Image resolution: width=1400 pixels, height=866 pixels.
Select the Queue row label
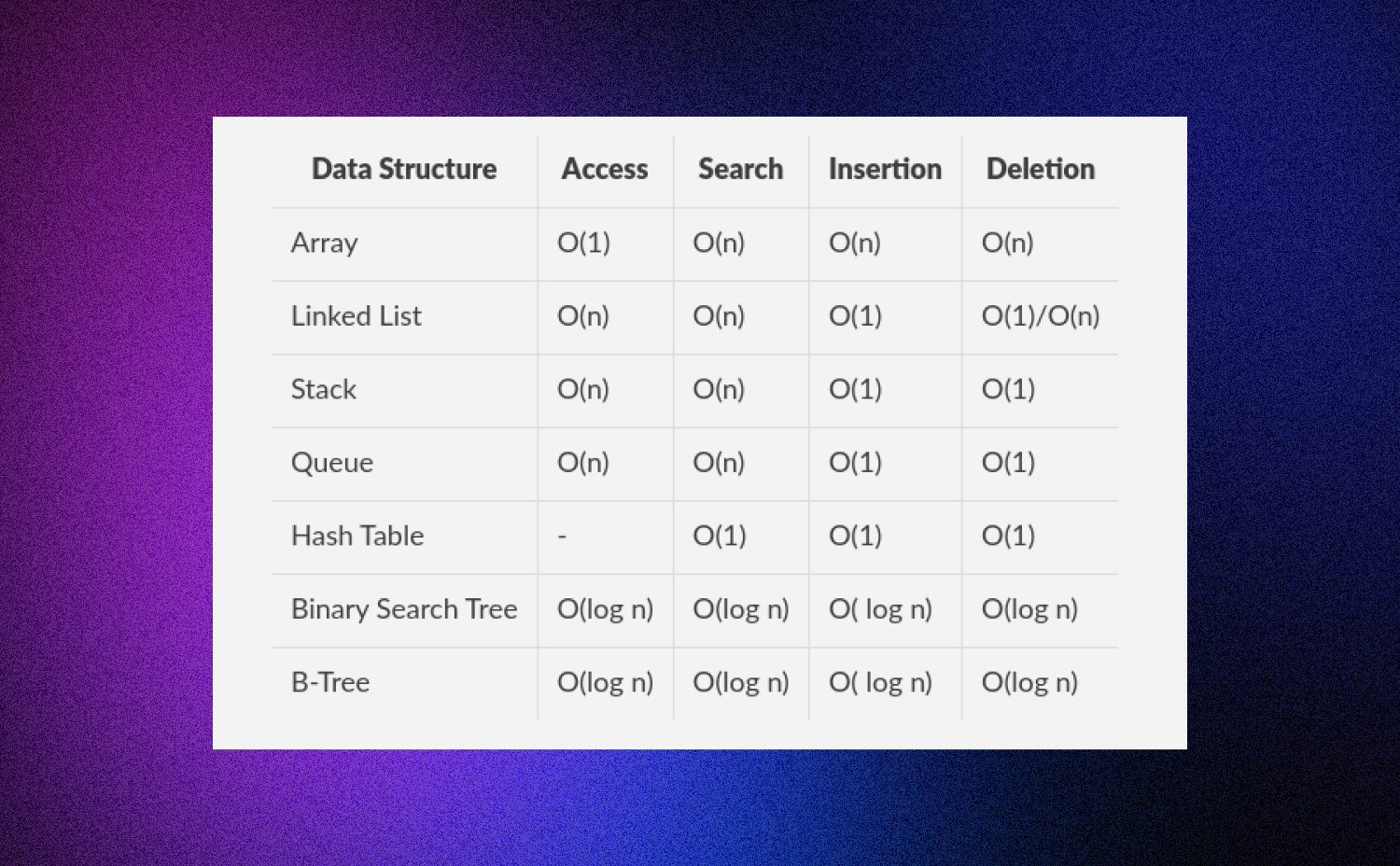pyautogui.click(x=332, y=463)
